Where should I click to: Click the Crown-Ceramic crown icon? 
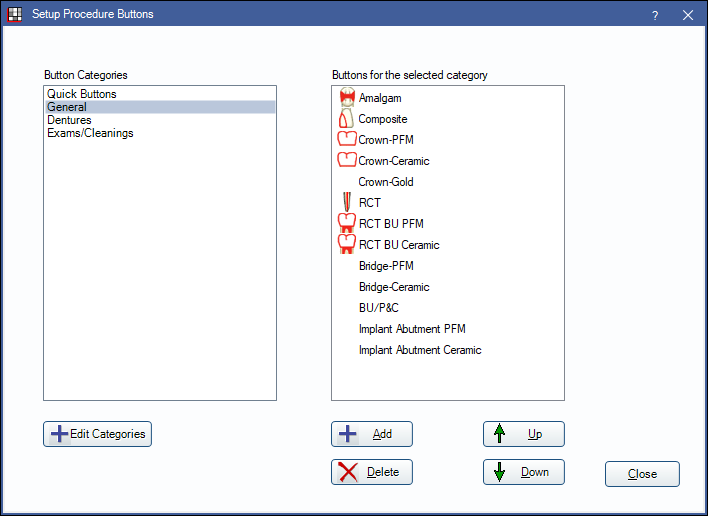pos(347,161)
